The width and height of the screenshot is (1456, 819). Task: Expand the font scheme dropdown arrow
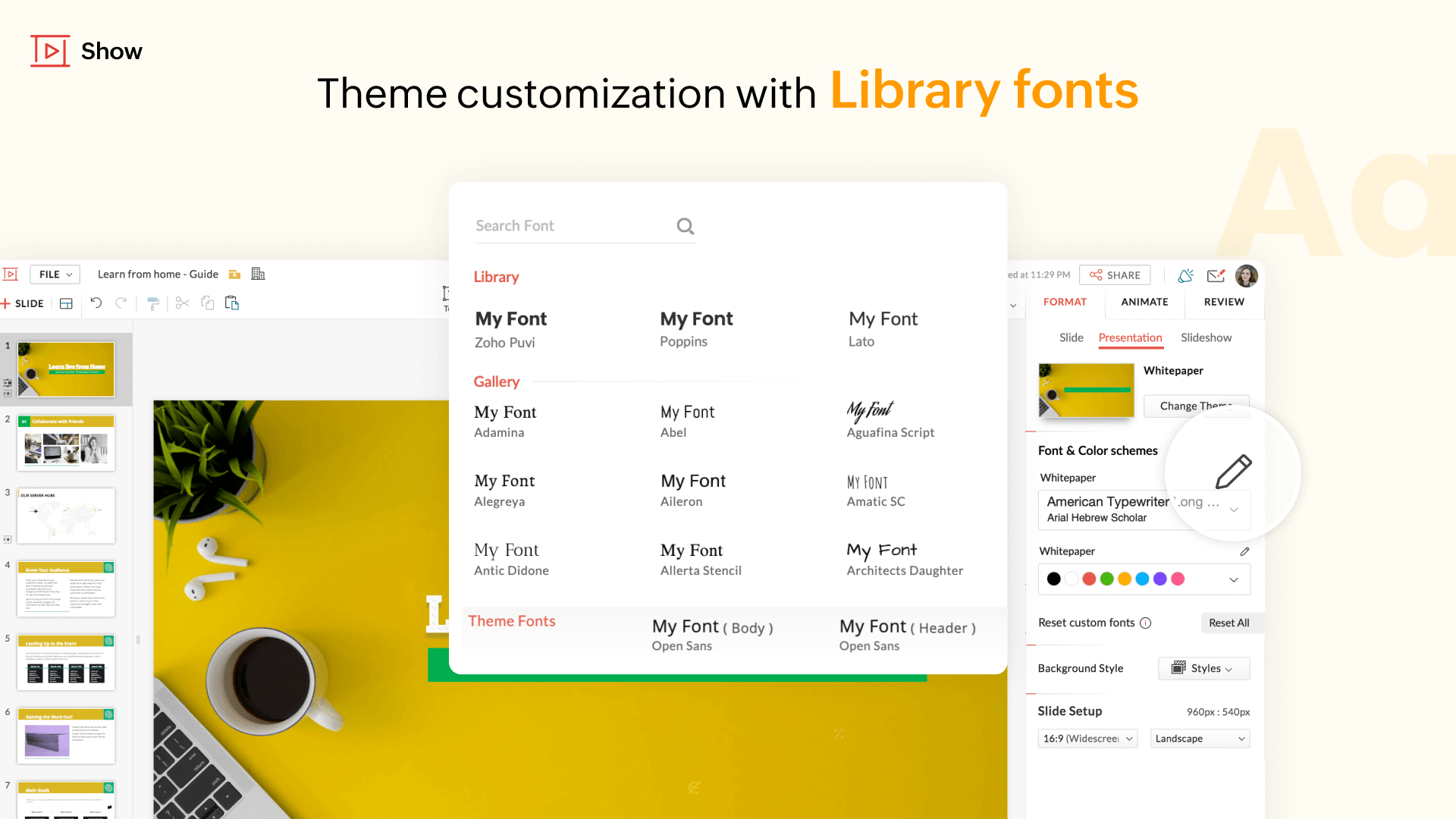click(x=1234, y=510)
